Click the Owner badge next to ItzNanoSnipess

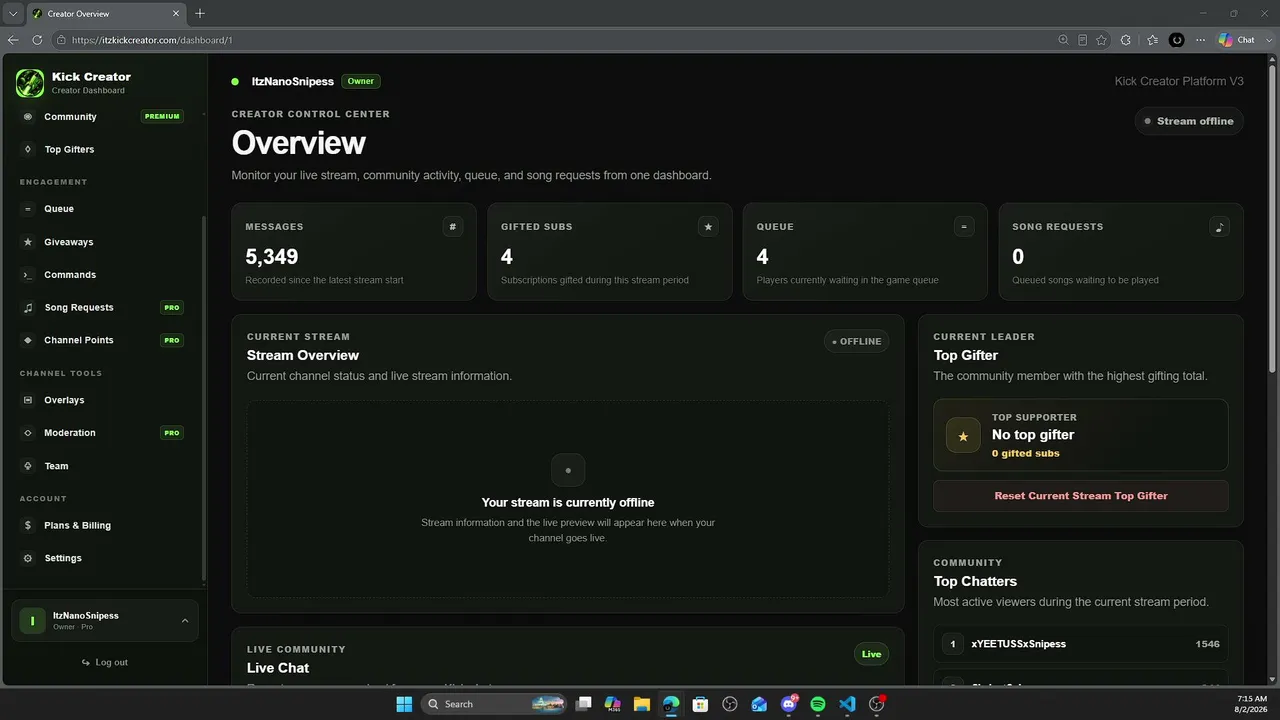click(x=361, y=81)
